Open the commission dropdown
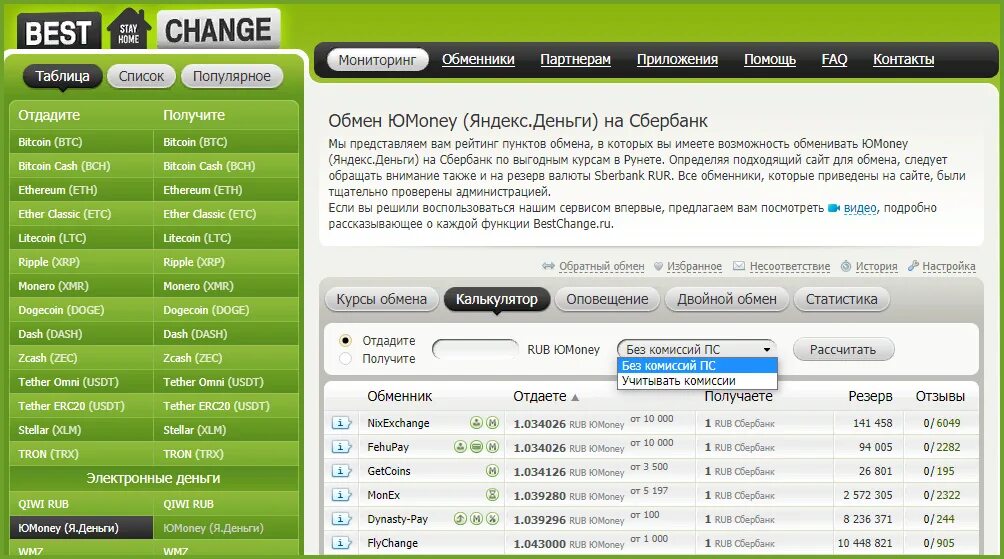Screen dimensions: 1004x559 697,350
